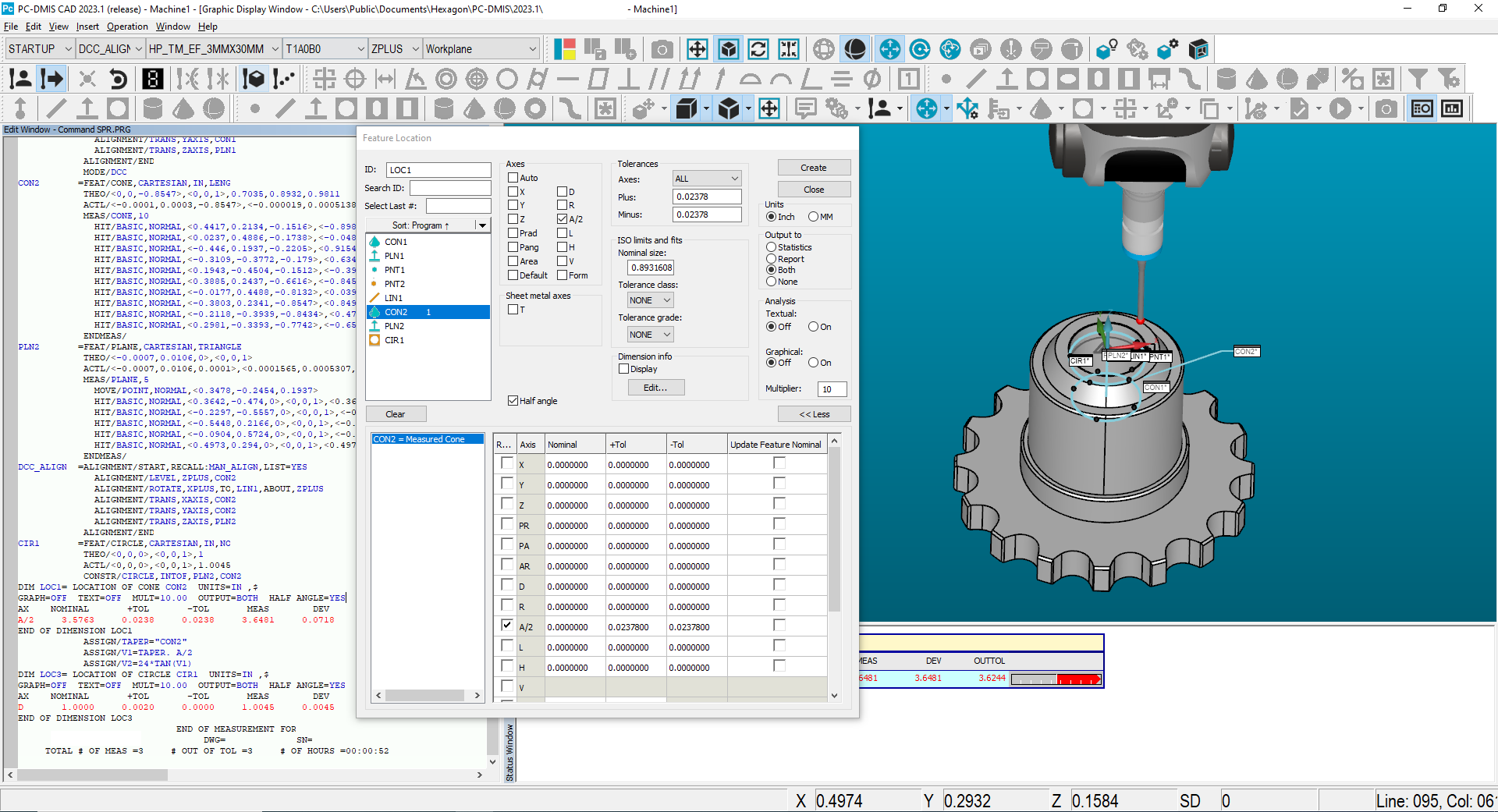
Task: Open the Edit menu
Action: click(x=34, y=27)
